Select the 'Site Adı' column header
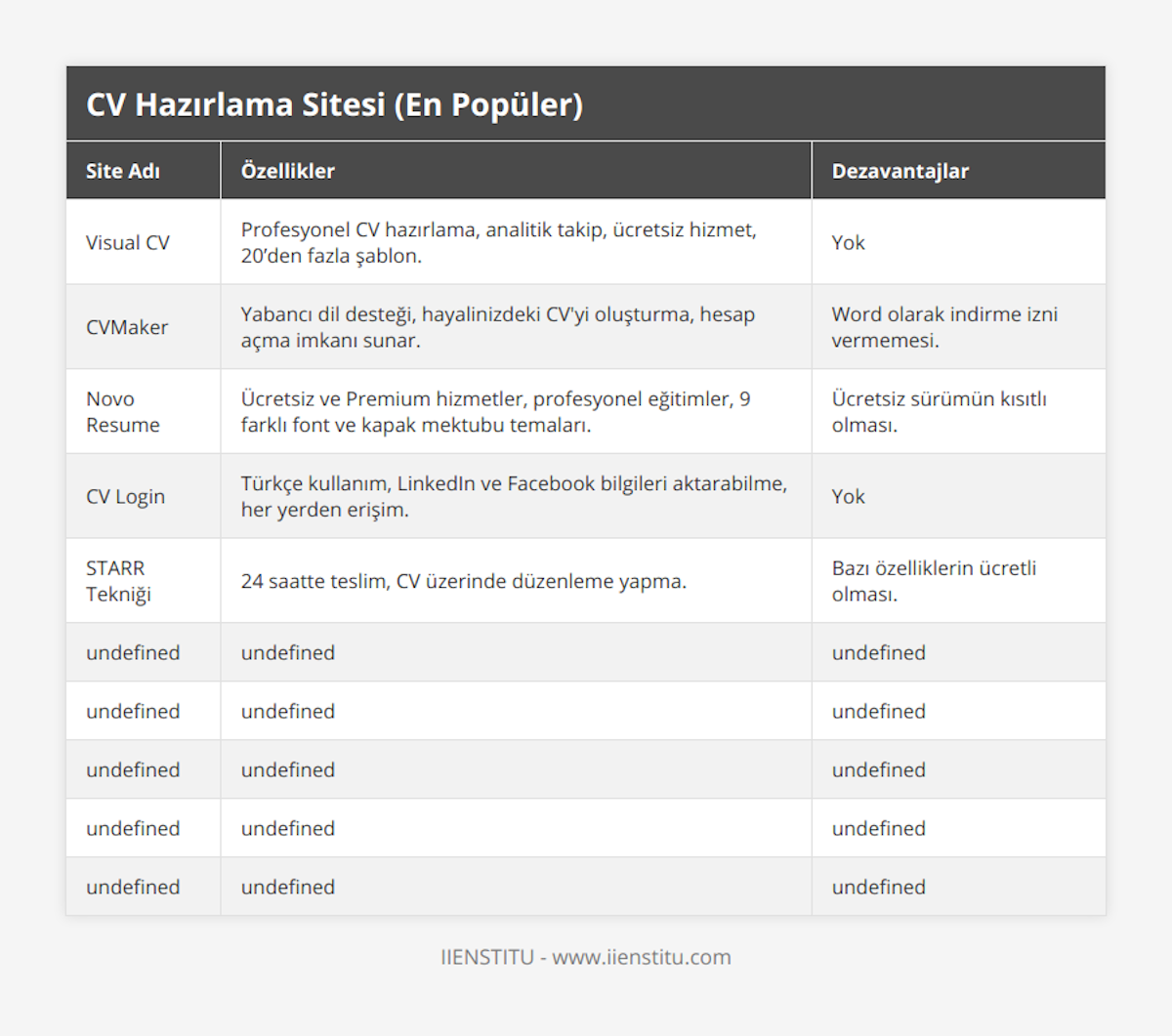 [x=123, y=171]
